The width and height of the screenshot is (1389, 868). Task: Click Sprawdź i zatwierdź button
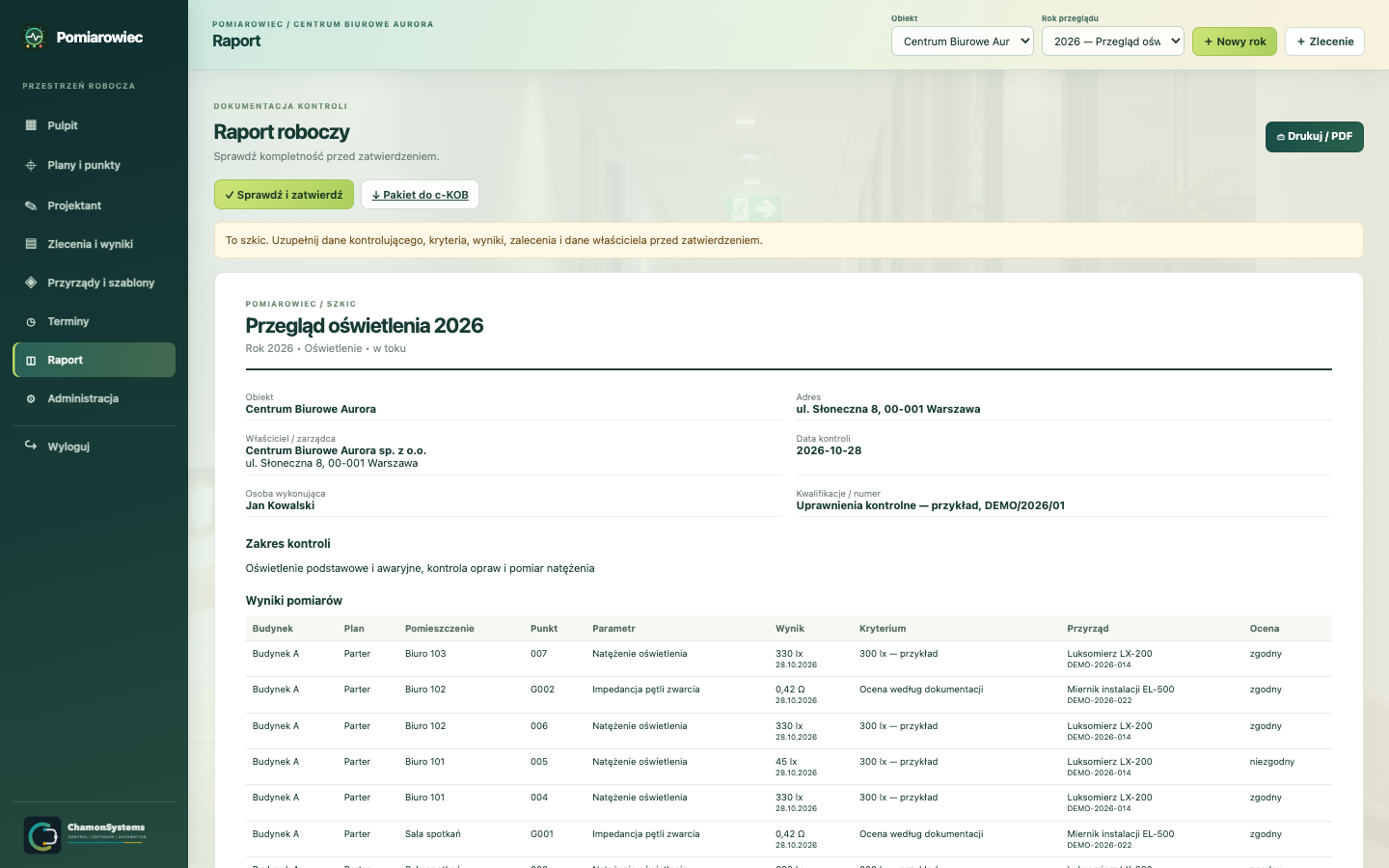(284, 195)
